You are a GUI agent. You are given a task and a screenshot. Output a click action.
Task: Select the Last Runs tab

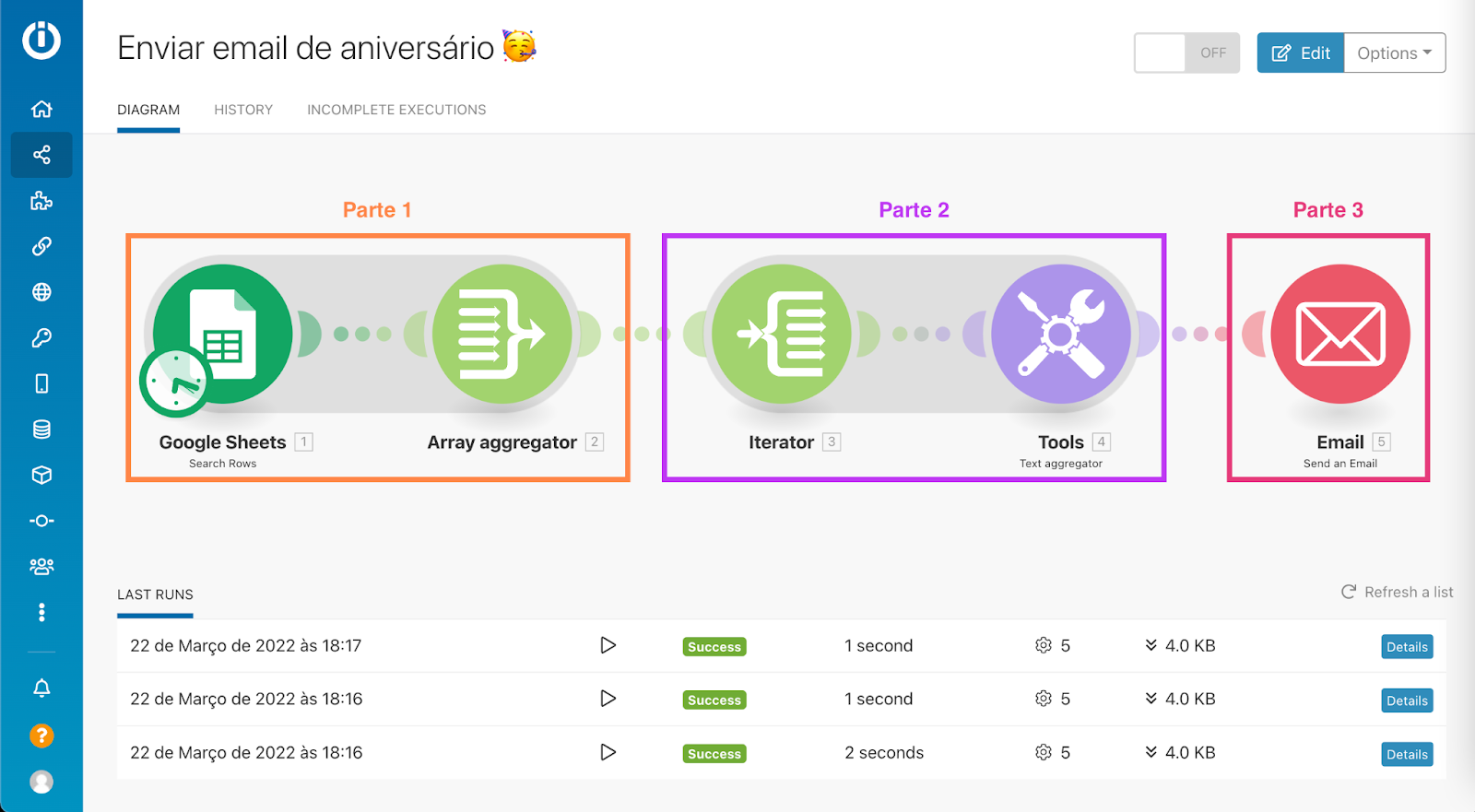coord(155,594)
